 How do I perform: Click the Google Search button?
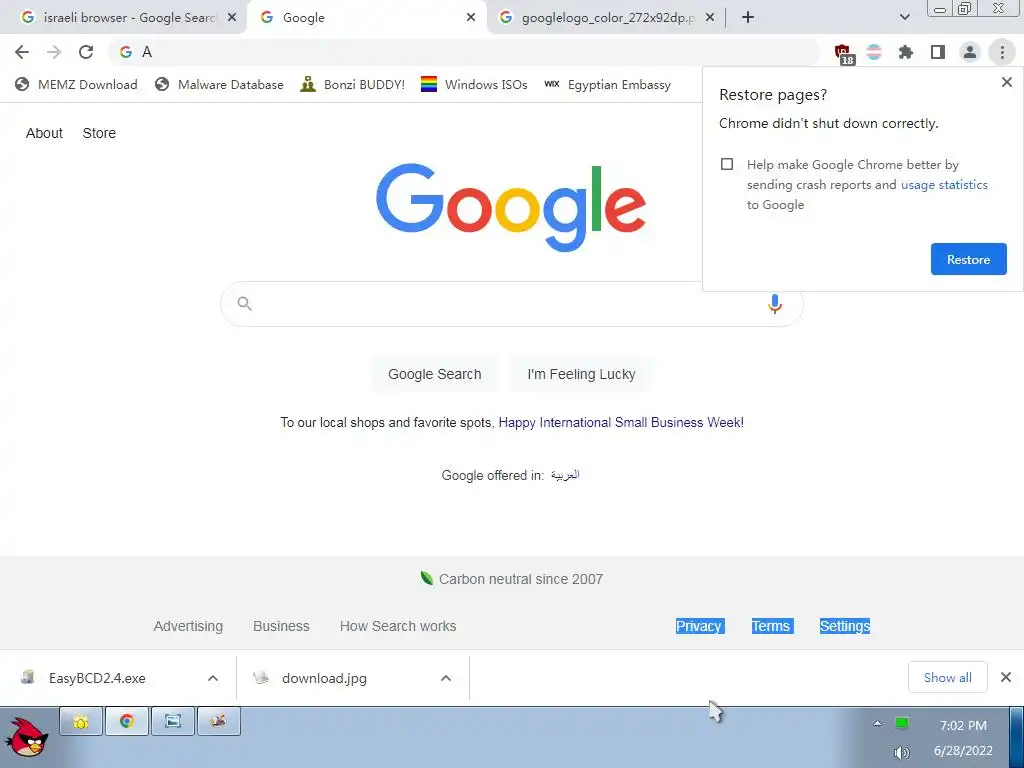[434, 374]
